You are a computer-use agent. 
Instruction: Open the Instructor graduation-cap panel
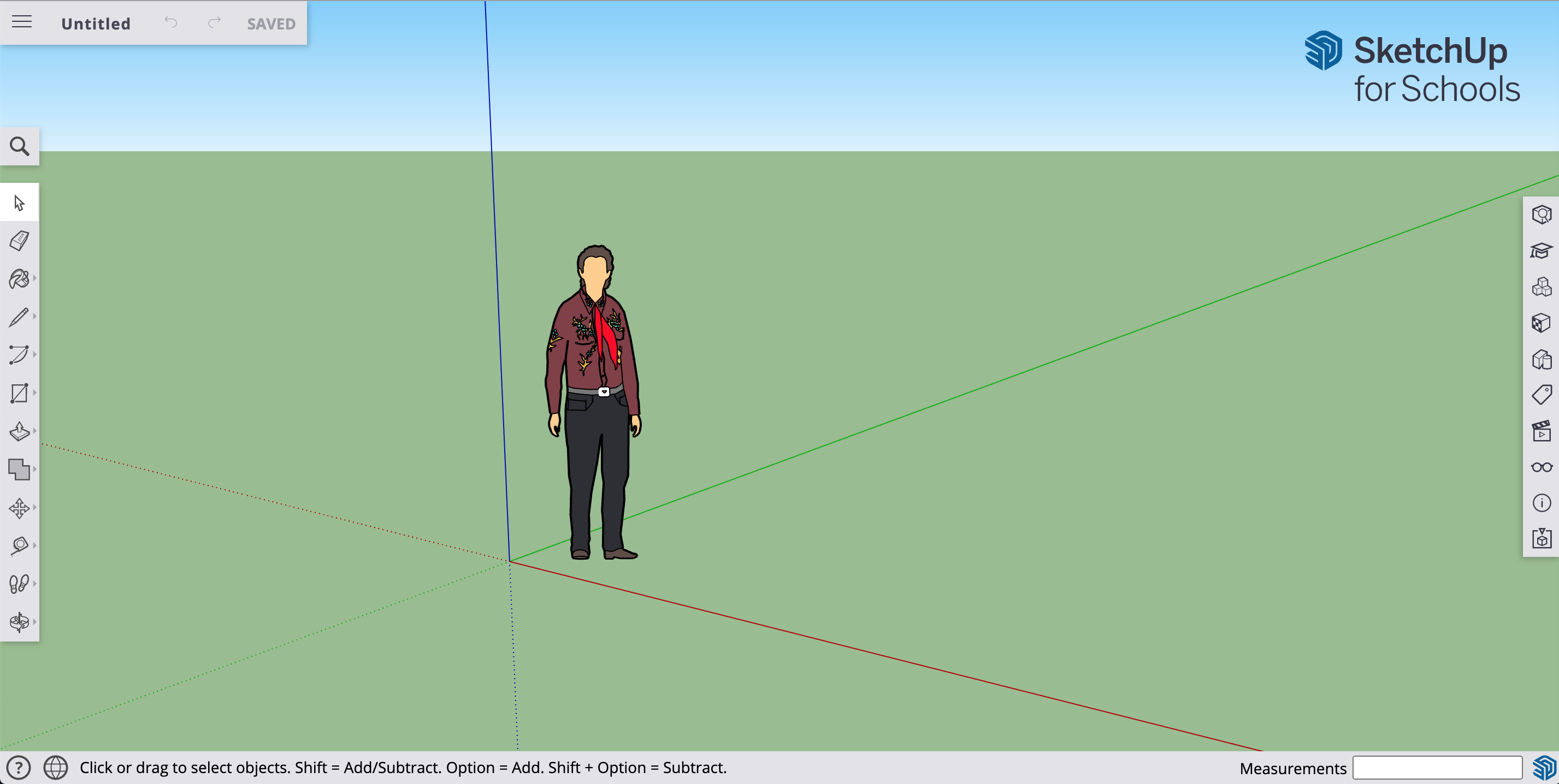point(1542,251)
